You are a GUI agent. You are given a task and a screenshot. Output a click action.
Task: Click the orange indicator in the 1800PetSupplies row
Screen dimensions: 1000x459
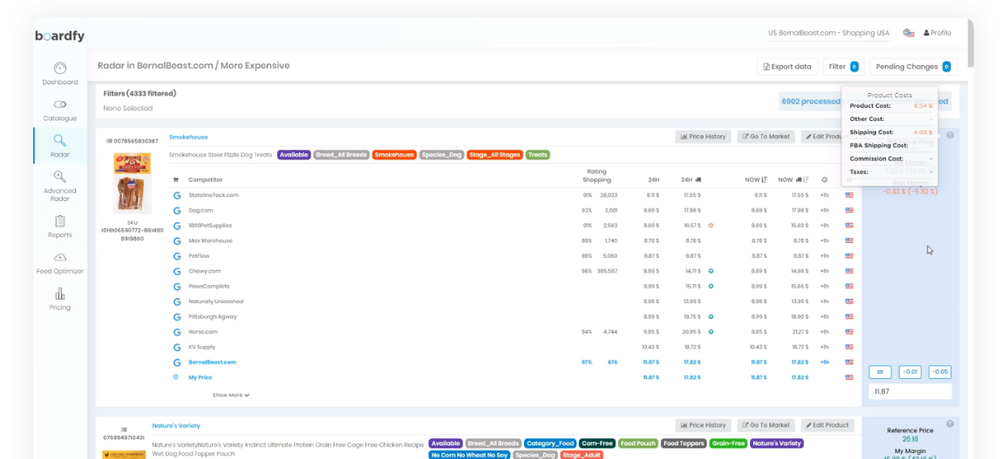coord(710,225)
